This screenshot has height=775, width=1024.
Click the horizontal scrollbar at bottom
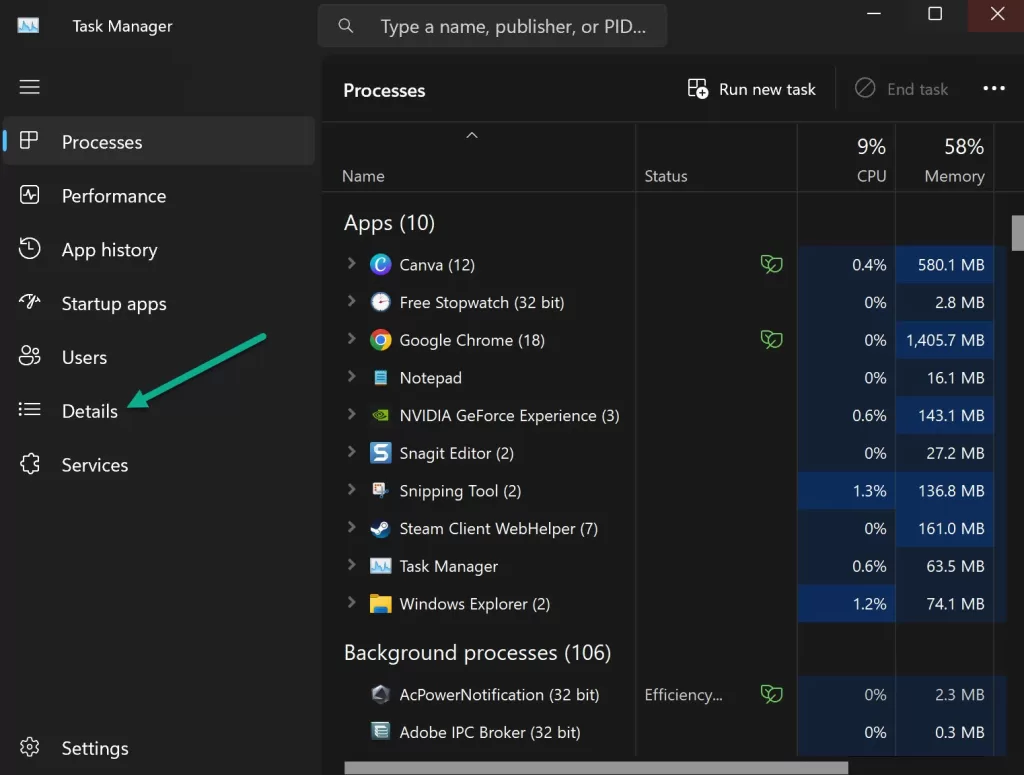[596, 768]
